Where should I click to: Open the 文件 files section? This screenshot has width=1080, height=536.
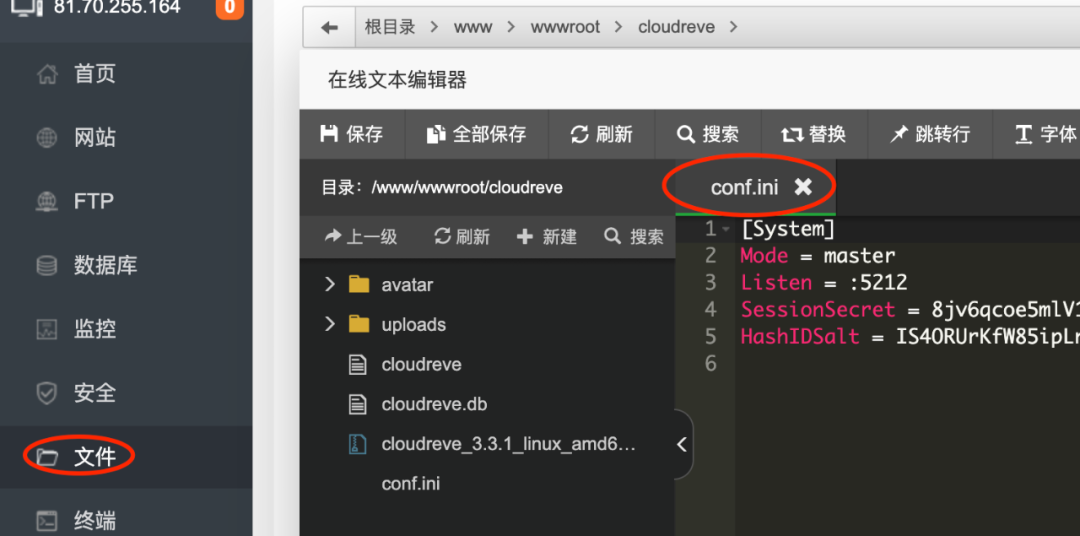click(94, 456)
